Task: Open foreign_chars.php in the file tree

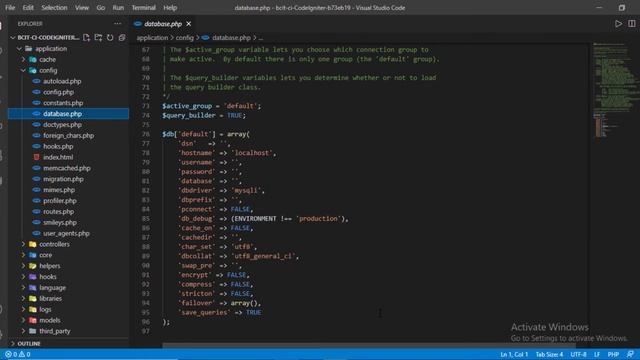Action: pos(69,136)
